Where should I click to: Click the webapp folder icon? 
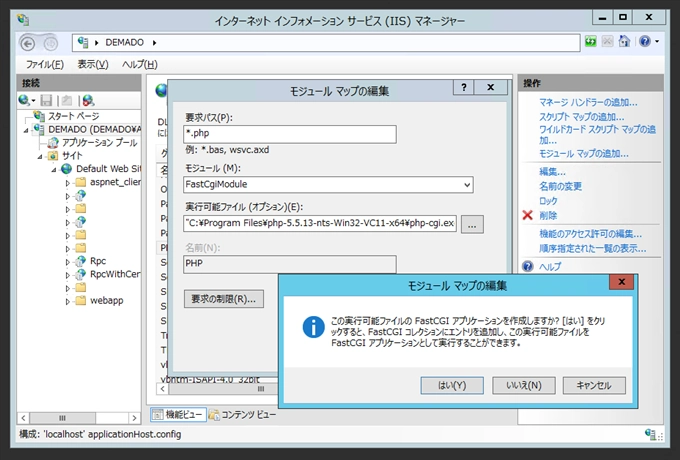pos(81,300)
